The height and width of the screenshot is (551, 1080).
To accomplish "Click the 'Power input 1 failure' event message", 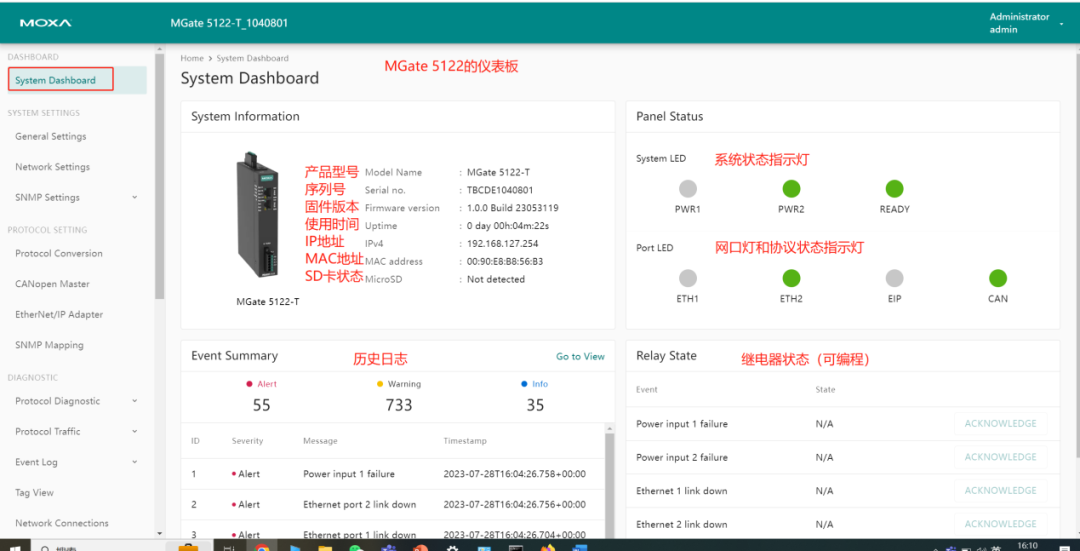I will click(x=349, y=474).
